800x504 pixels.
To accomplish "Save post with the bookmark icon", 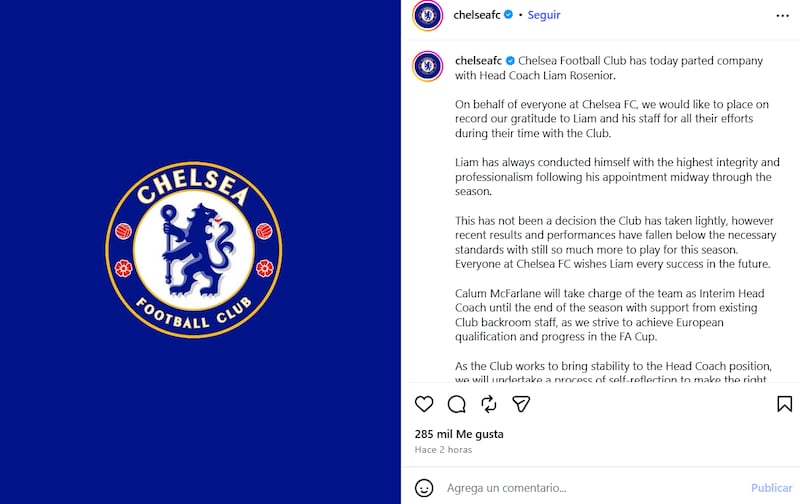I will 785,404.
